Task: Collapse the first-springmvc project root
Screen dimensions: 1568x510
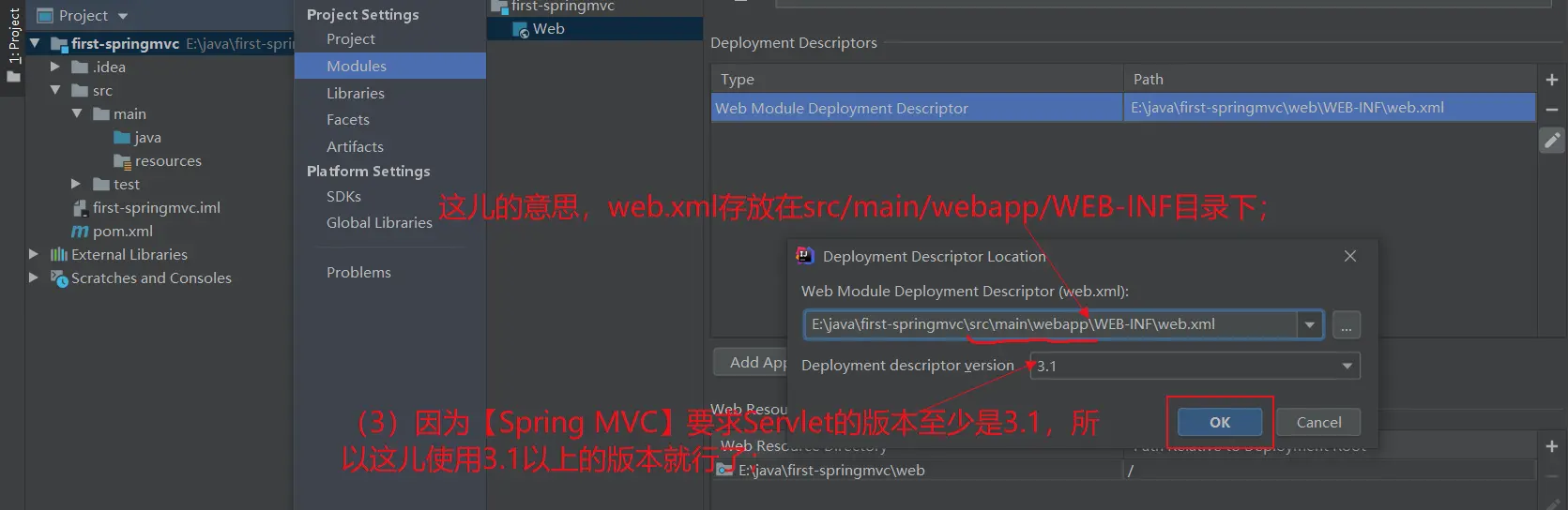Action: pyautogui.click(x=35, y=43)
